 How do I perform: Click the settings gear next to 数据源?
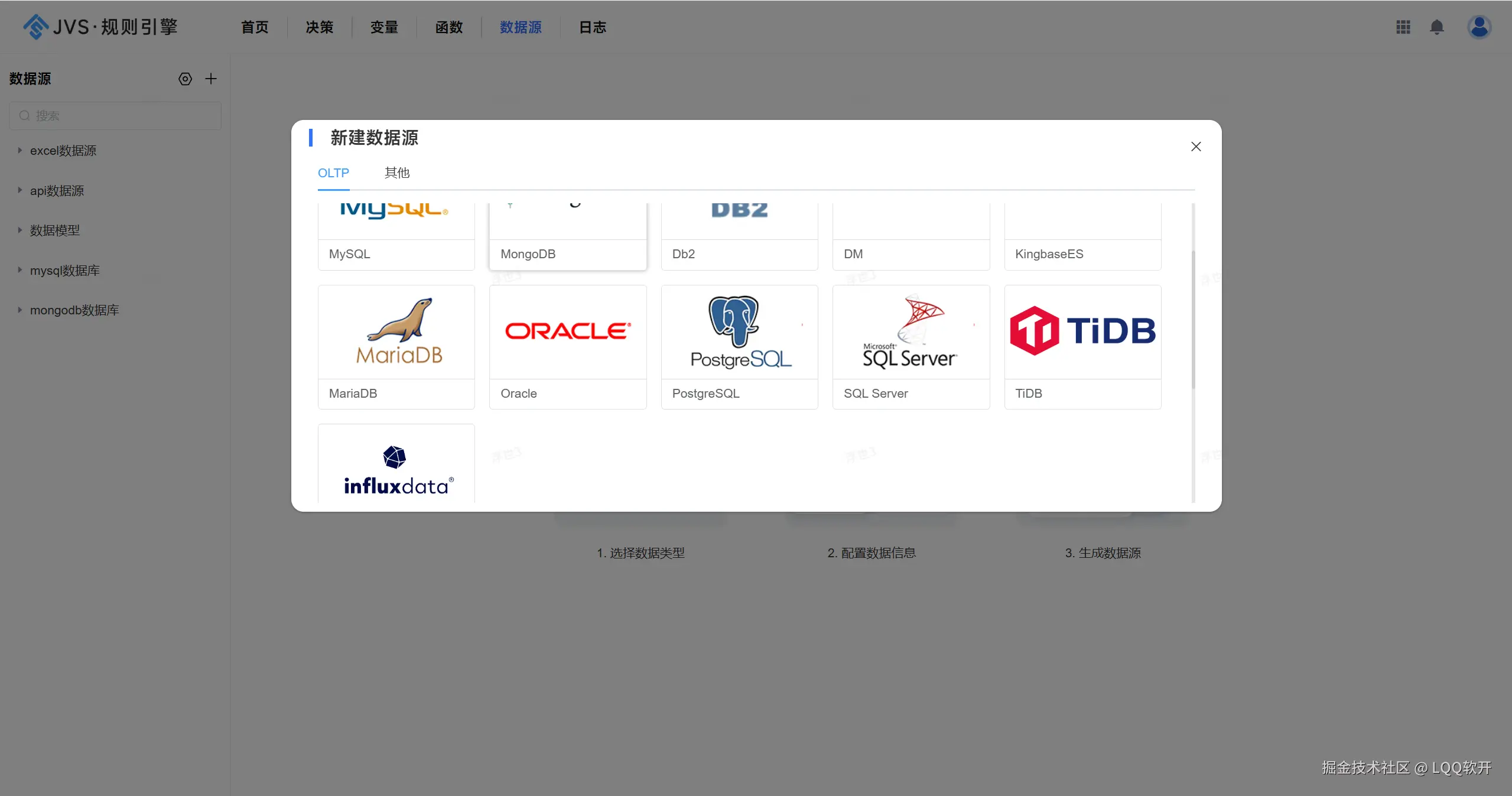point(185,79)
